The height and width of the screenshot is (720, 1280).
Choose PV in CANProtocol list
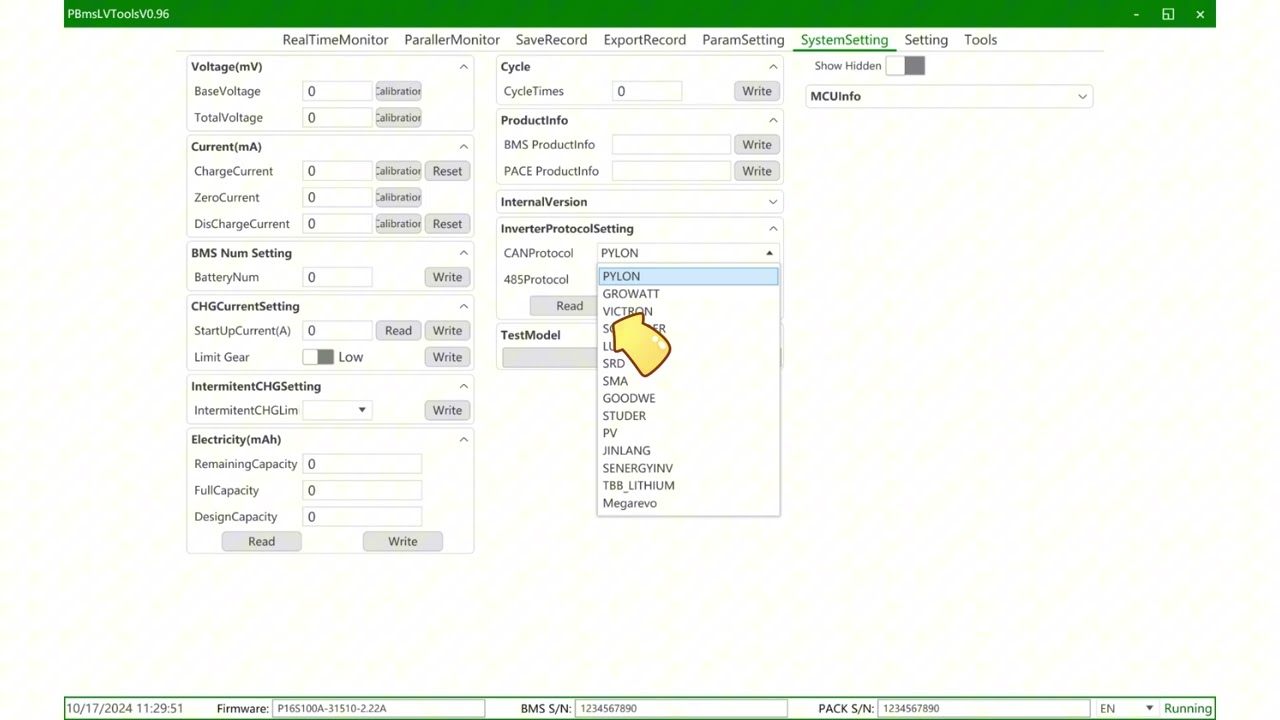tap(688, 433)
